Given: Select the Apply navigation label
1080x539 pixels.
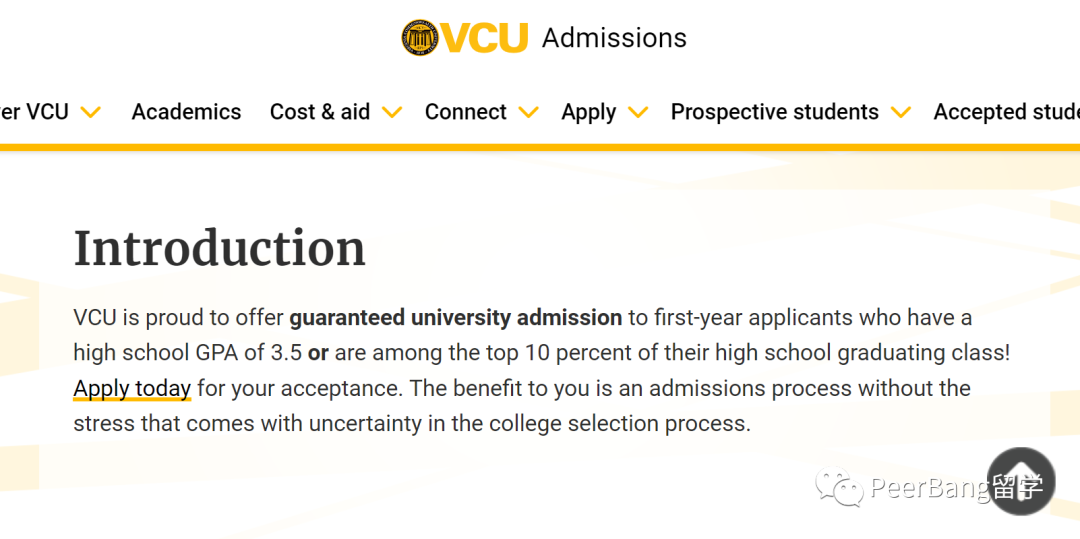Looking at the screenshot, I should pos(589,112).
